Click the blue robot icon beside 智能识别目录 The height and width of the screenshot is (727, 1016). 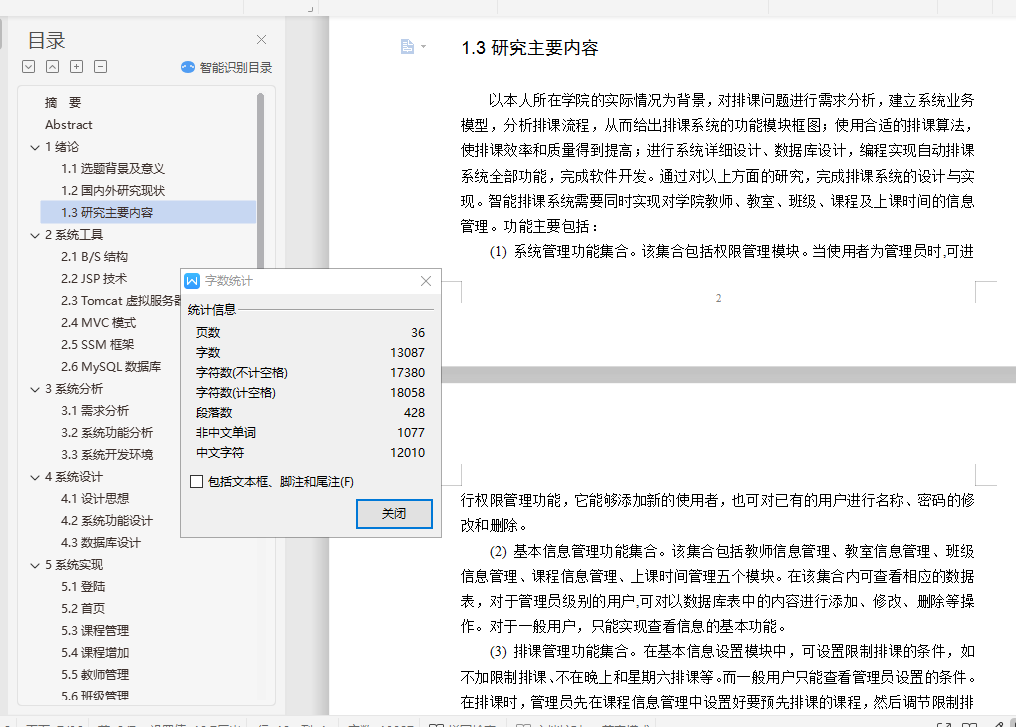pyautogui.click(x=188, y=67)
